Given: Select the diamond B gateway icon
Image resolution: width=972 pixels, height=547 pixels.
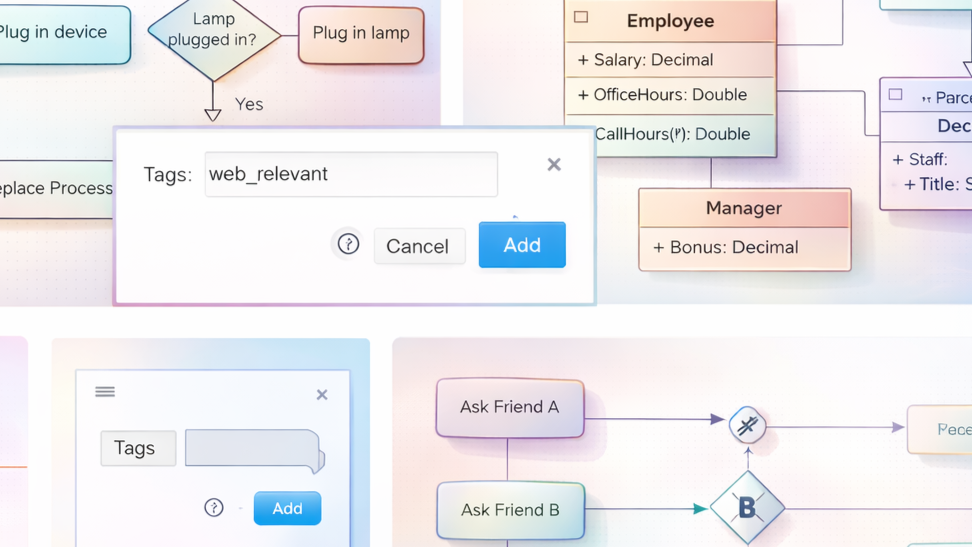Looking at the screenshot, I should click(747, 508).
